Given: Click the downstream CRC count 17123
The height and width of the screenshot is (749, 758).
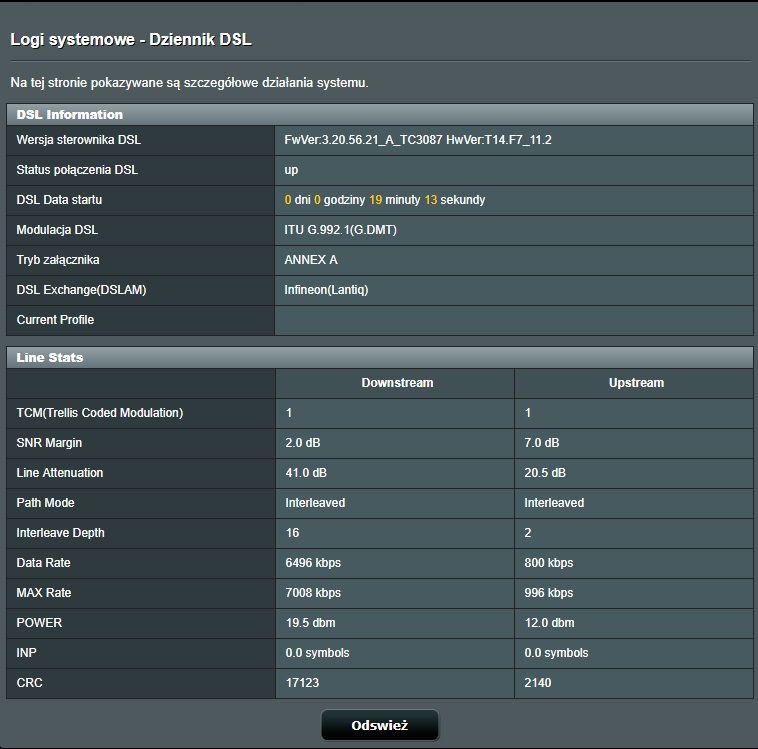Looking at the screenshot, I should tap(302, 683).
